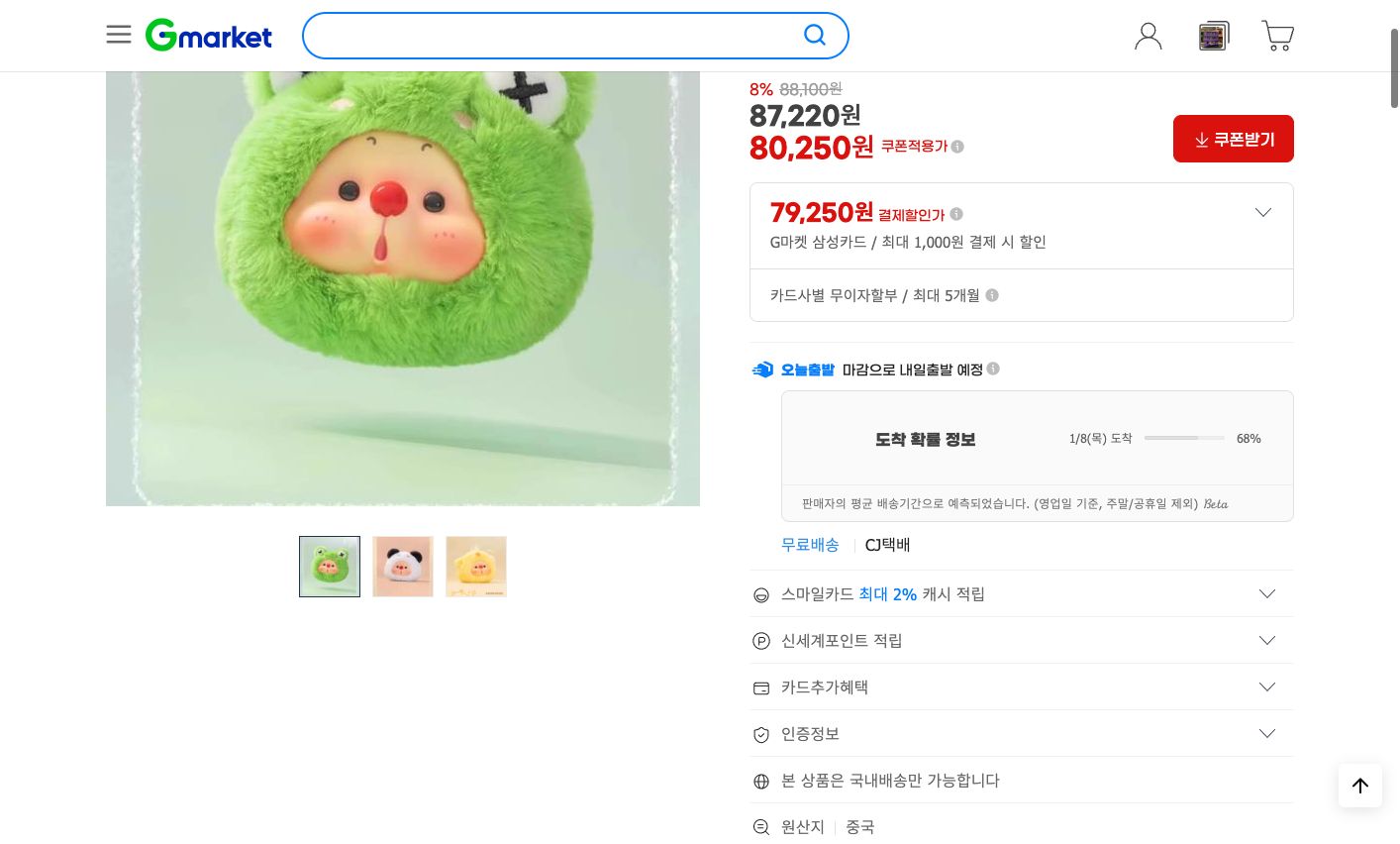The image size is (1400, 844).
Task: Click the 쿠폰받기 coupon download button
Action: (1233, 139)
